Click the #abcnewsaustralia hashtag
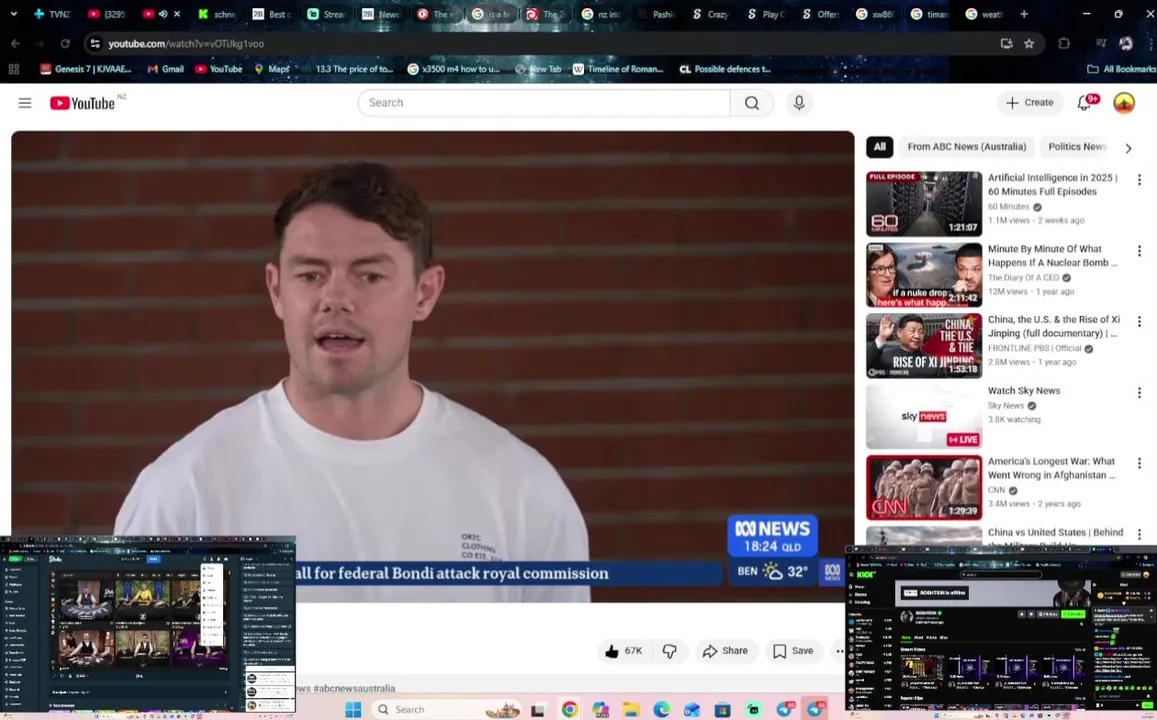Image resolution: width=1157 pixels, height=720 pixels. [354, 688]
